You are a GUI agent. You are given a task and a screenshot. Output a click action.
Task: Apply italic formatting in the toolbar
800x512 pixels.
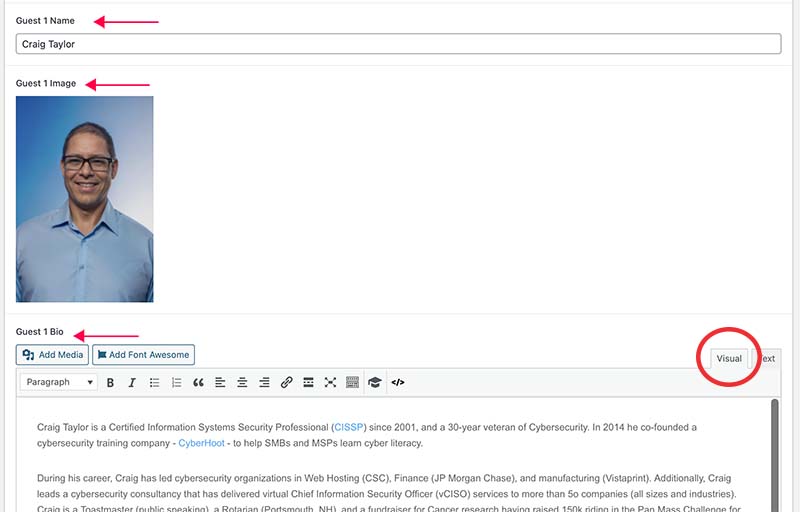pos(131,382)
